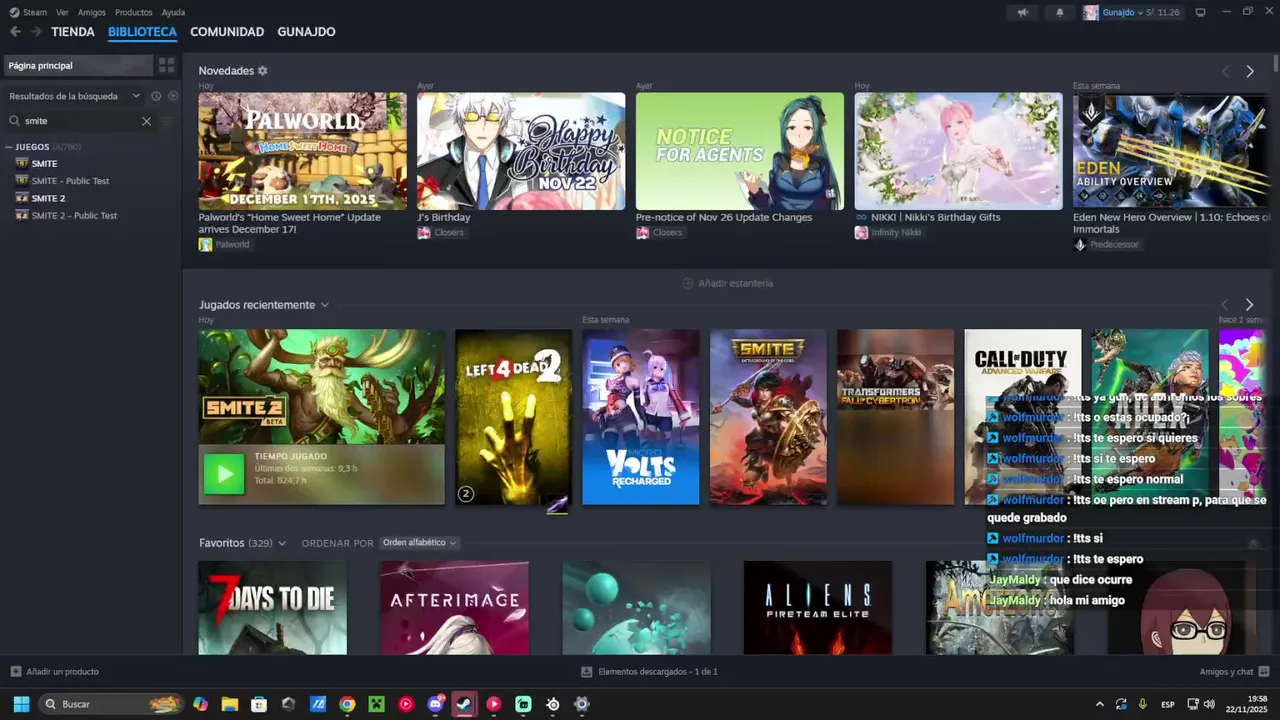Play SMITE 2 with the green play button
This screenshot has height=720, width=1280.
coord(223,474)
